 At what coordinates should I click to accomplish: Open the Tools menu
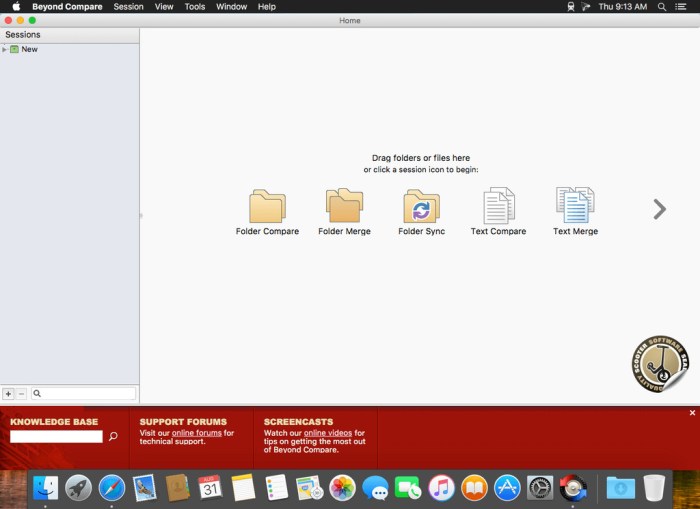coord(195,6)
